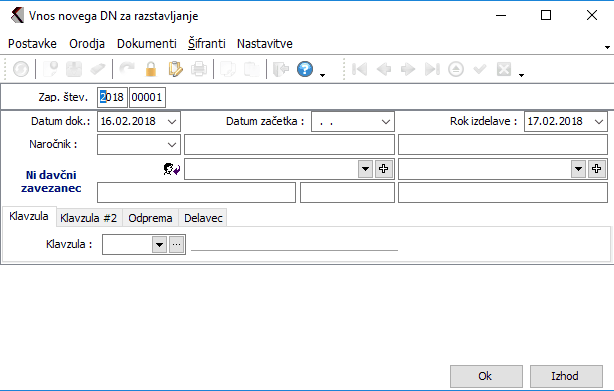This screenshot has width=614, height=391.
Task: Click the printer icon
Action: pyautogui.click(x=199, y=69)
